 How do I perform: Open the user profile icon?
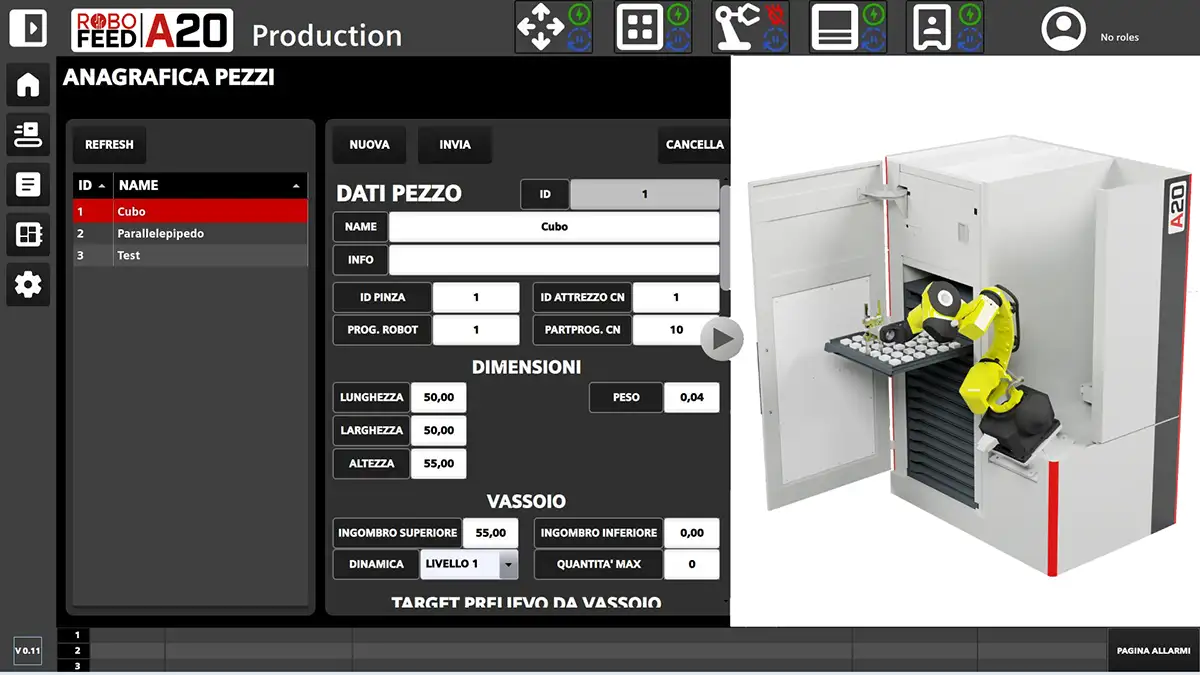pos(1063,30)
